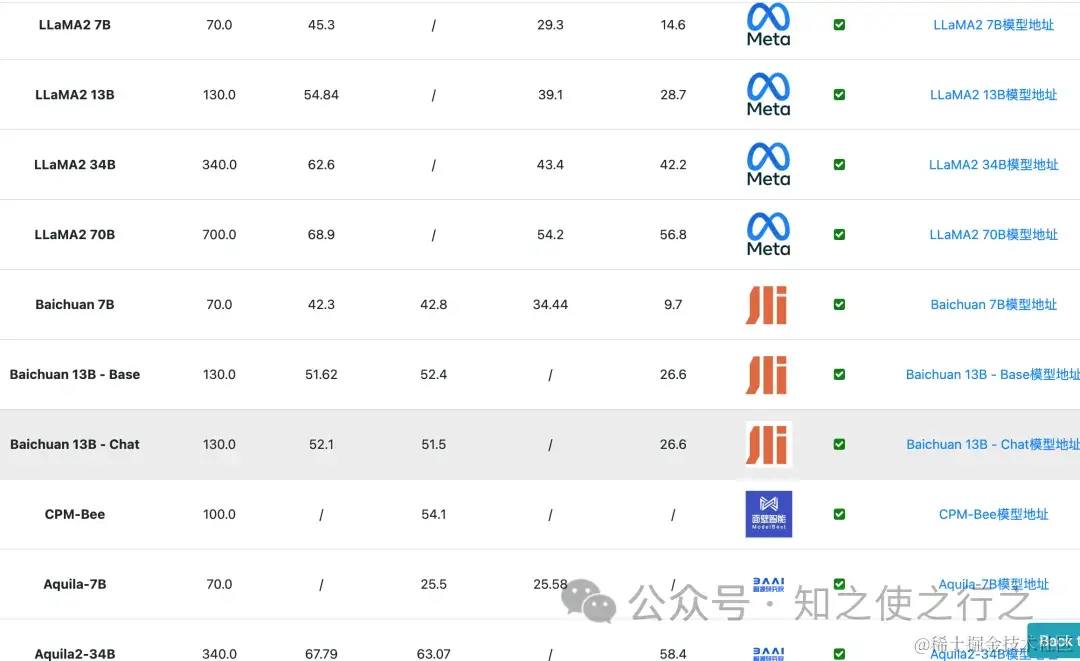Toggle the green checkbox in Aquila-7B row
Viewport: 1080px width, 661px height.
(839, 584)
